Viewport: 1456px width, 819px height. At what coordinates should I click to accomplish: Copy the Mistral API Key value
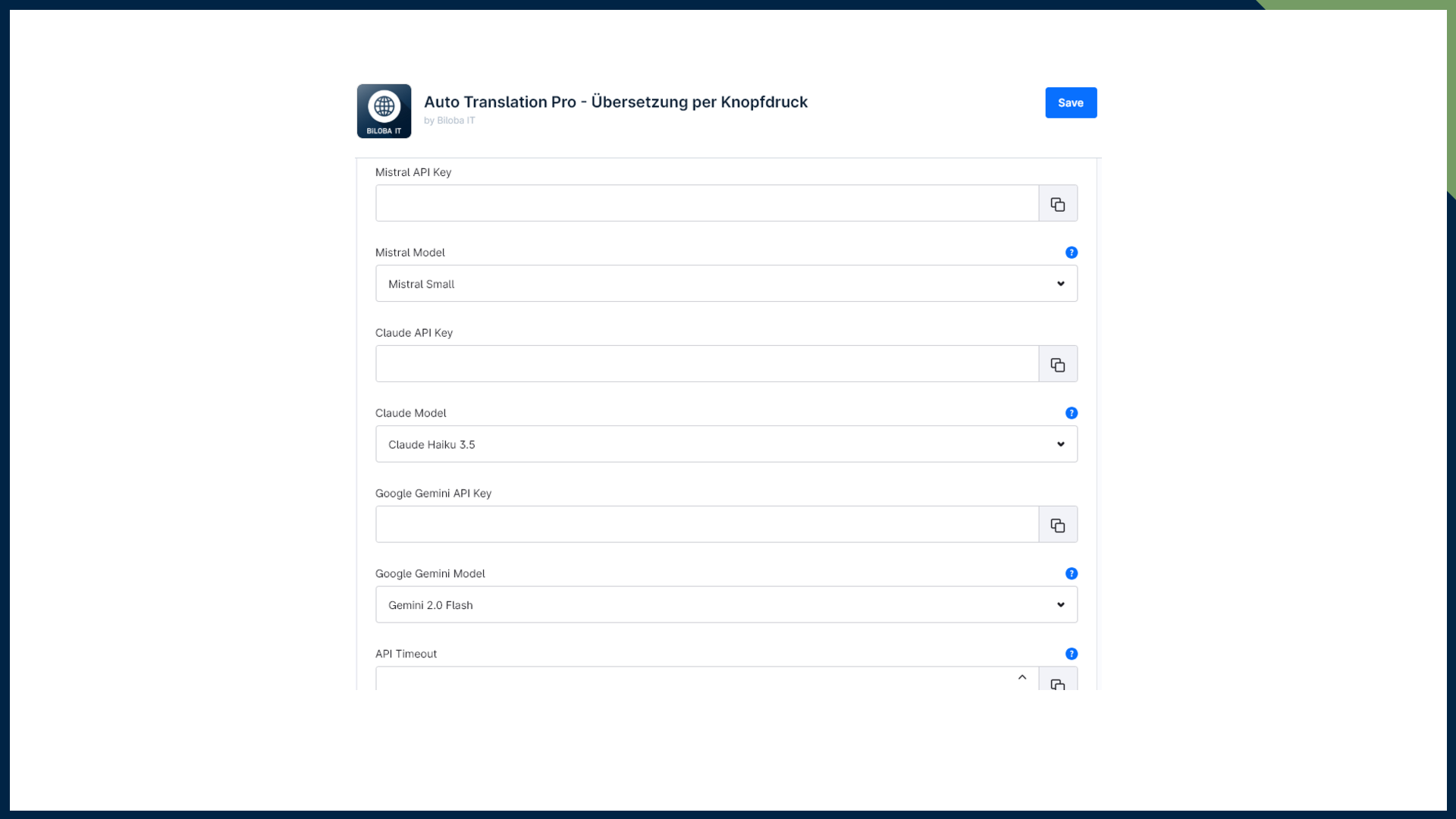tap(1057, 204)
